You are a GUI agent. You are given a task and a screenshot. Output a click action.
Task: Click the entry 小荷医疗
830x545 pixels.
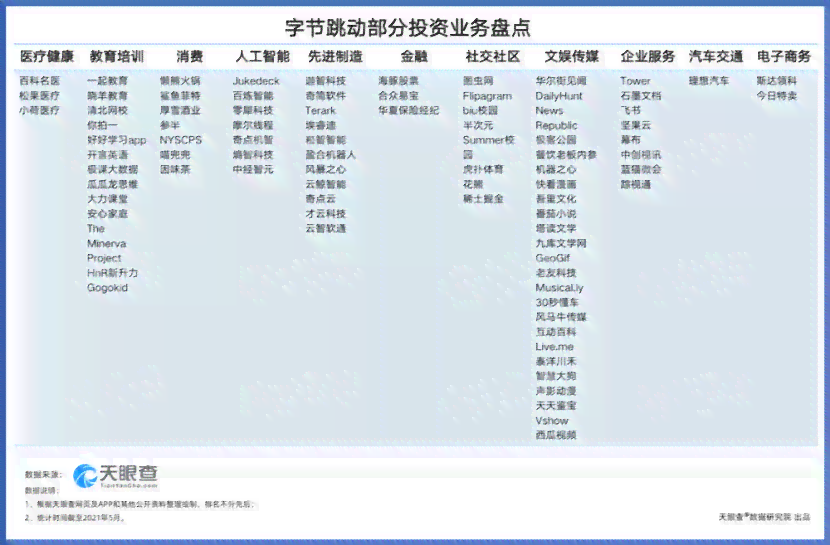tap(40, 111)
